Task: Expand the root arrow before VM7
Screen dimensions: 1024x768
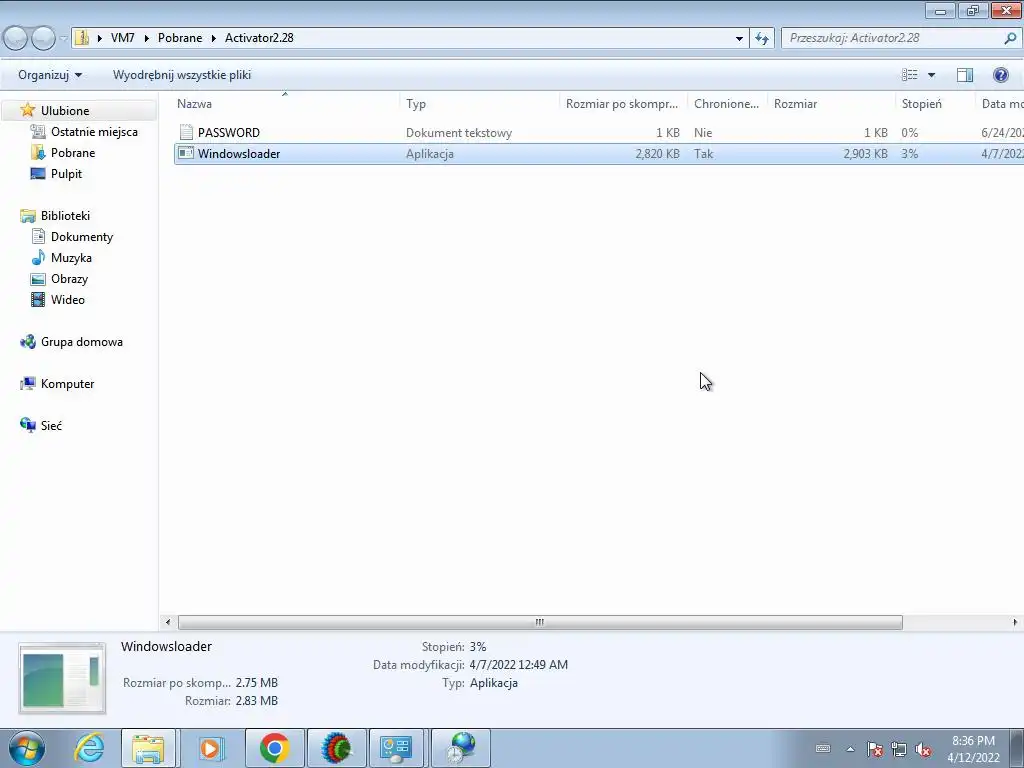Action: tap(99, 39)
